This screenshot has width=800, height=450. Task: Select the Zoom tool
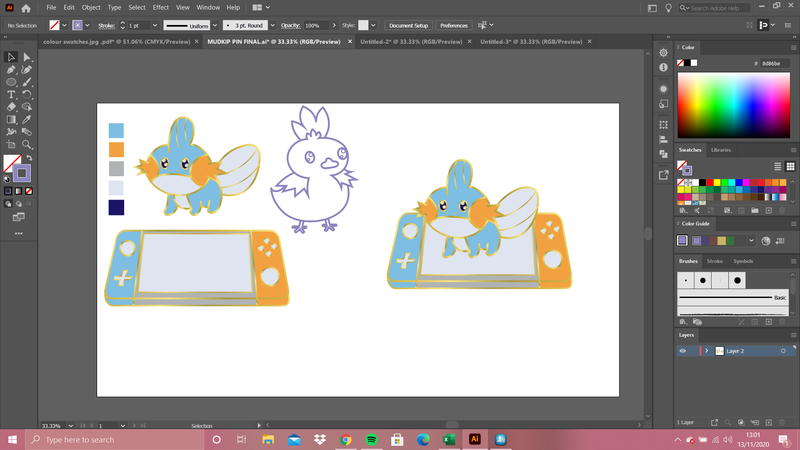27,144
